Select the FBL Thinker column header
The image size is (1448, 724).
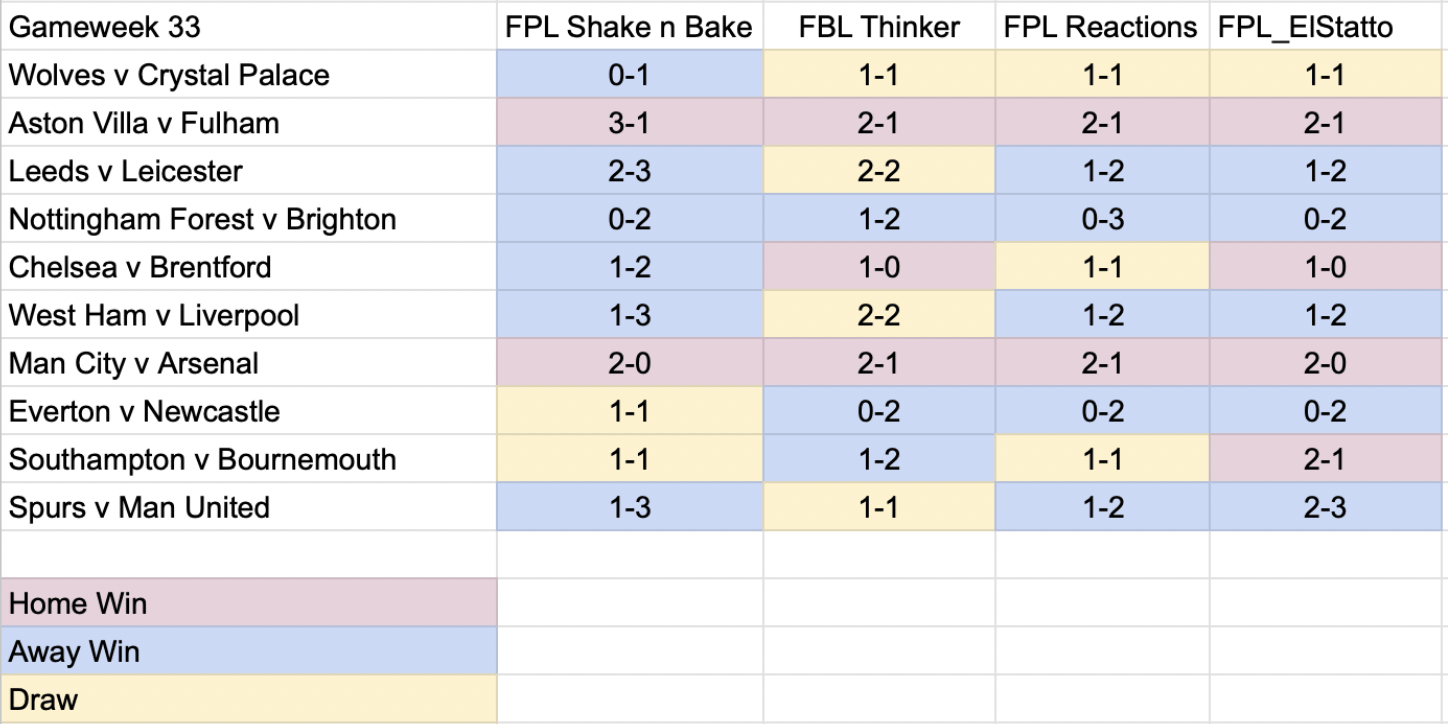click(x=879, y=27)
